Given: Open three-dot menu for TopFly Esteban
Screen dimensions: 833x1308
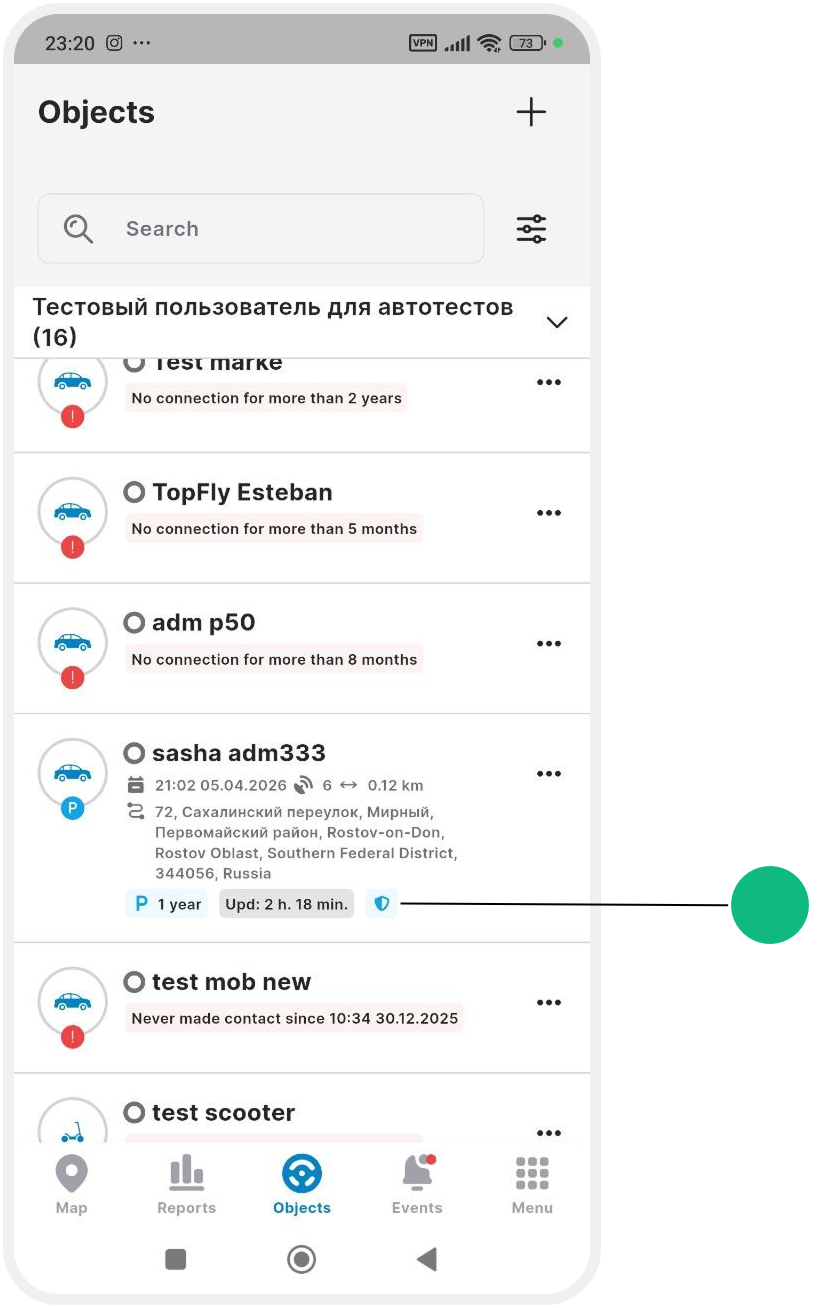Looking at the screenshot, I should point(548,513).
